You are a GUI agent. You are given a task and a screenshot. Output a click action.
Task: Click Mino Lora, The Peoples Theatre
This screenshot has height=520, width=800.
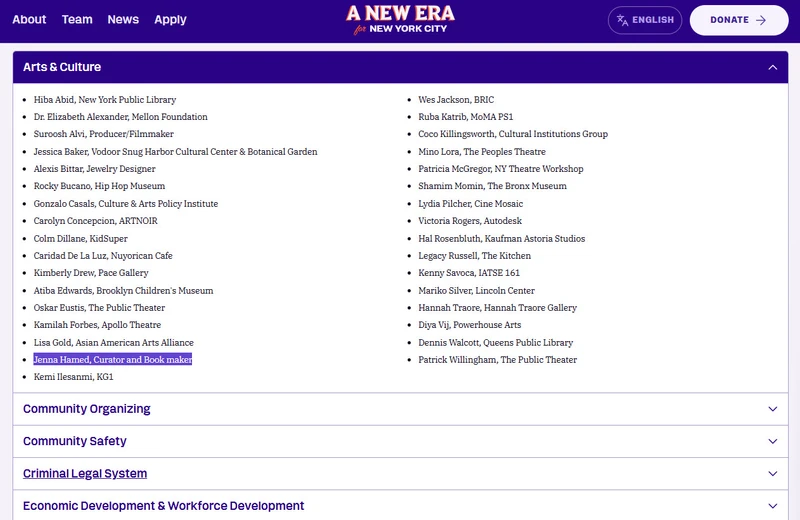(x=482, y=152)
